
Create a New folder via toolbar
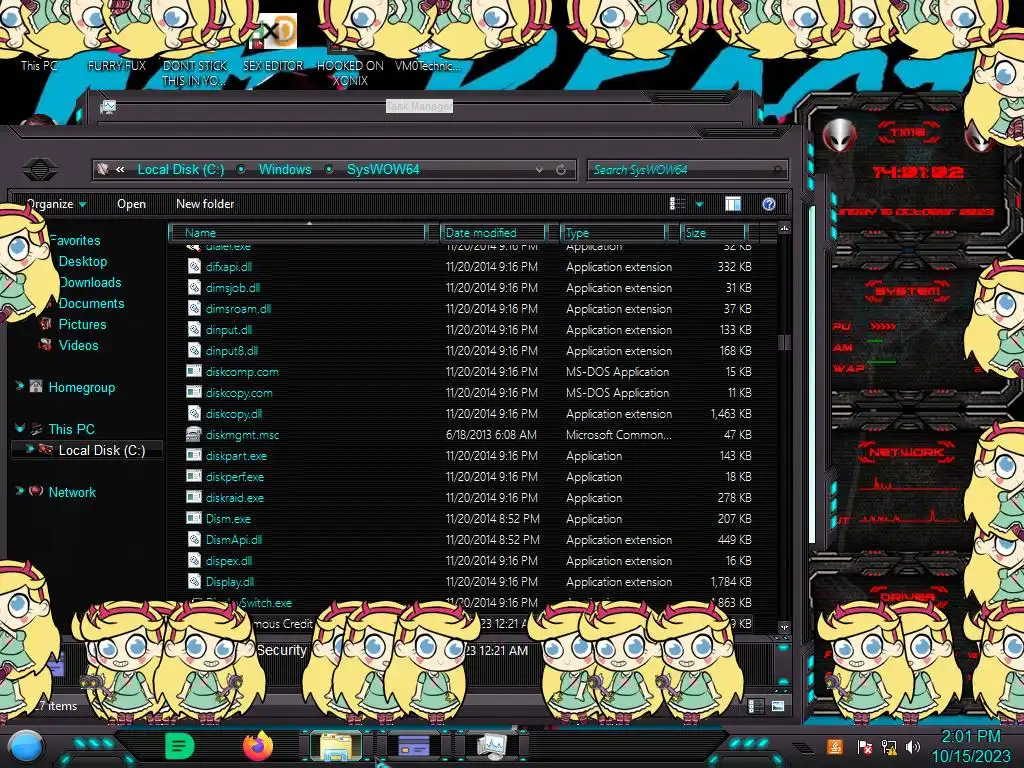(205, 204)
